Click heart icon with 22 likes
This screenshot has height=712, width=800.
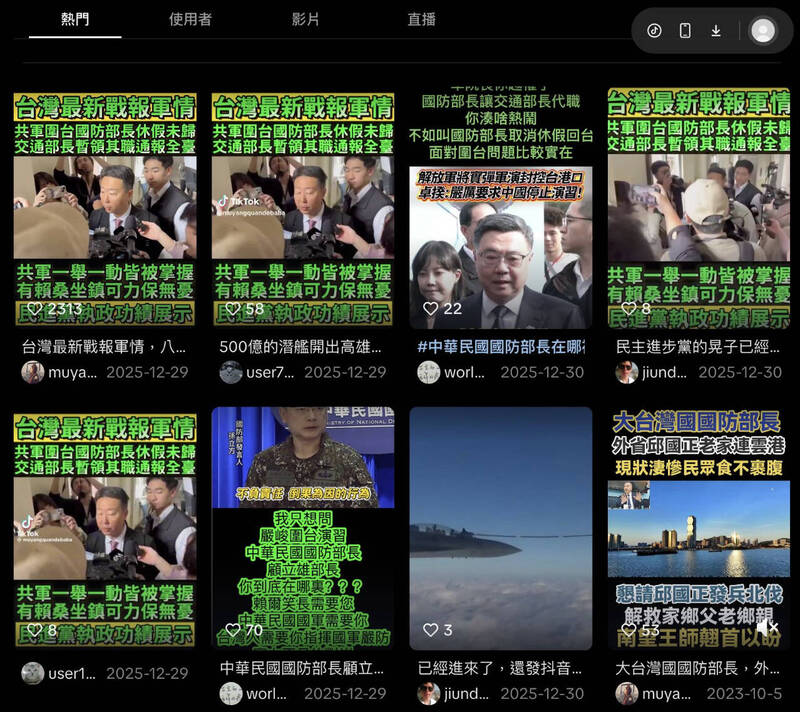coord(430,309)
